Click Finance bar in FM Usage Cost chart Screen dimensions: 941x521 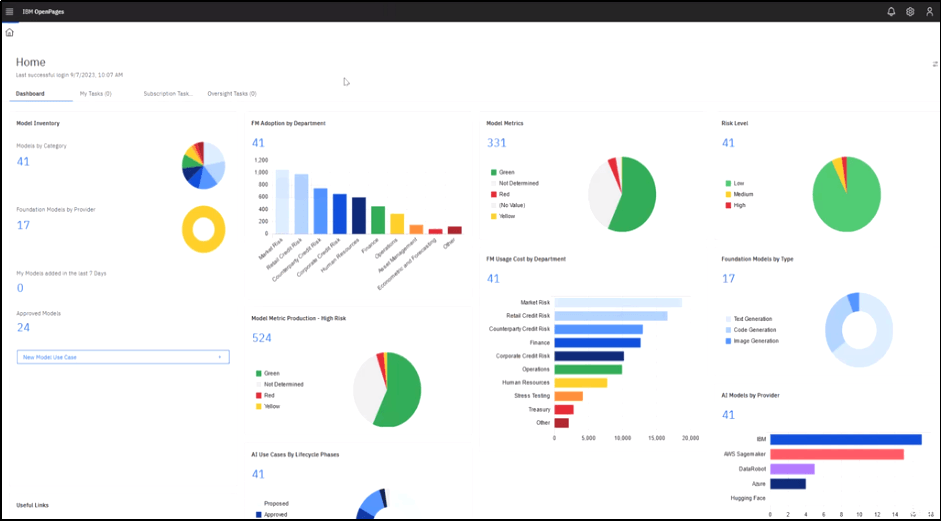(597, 343)
